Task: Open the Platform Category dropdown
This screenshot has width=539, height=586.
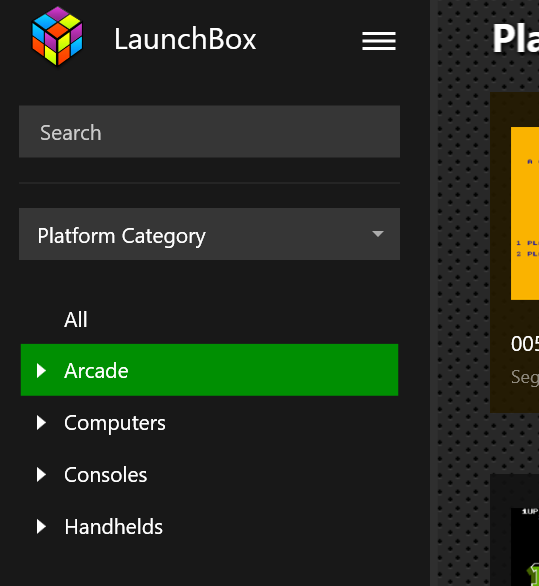Action: pyautogui.click(x=209, y=234)
